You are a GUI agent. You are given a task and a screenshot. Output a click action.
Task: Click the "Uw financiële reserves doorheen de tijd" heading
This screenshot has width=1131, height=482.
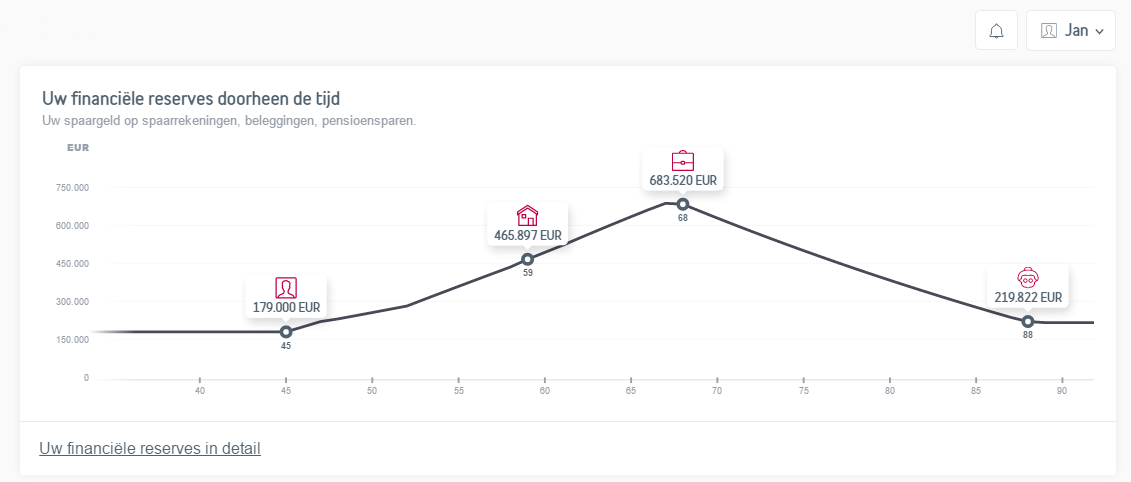[192, 98]
